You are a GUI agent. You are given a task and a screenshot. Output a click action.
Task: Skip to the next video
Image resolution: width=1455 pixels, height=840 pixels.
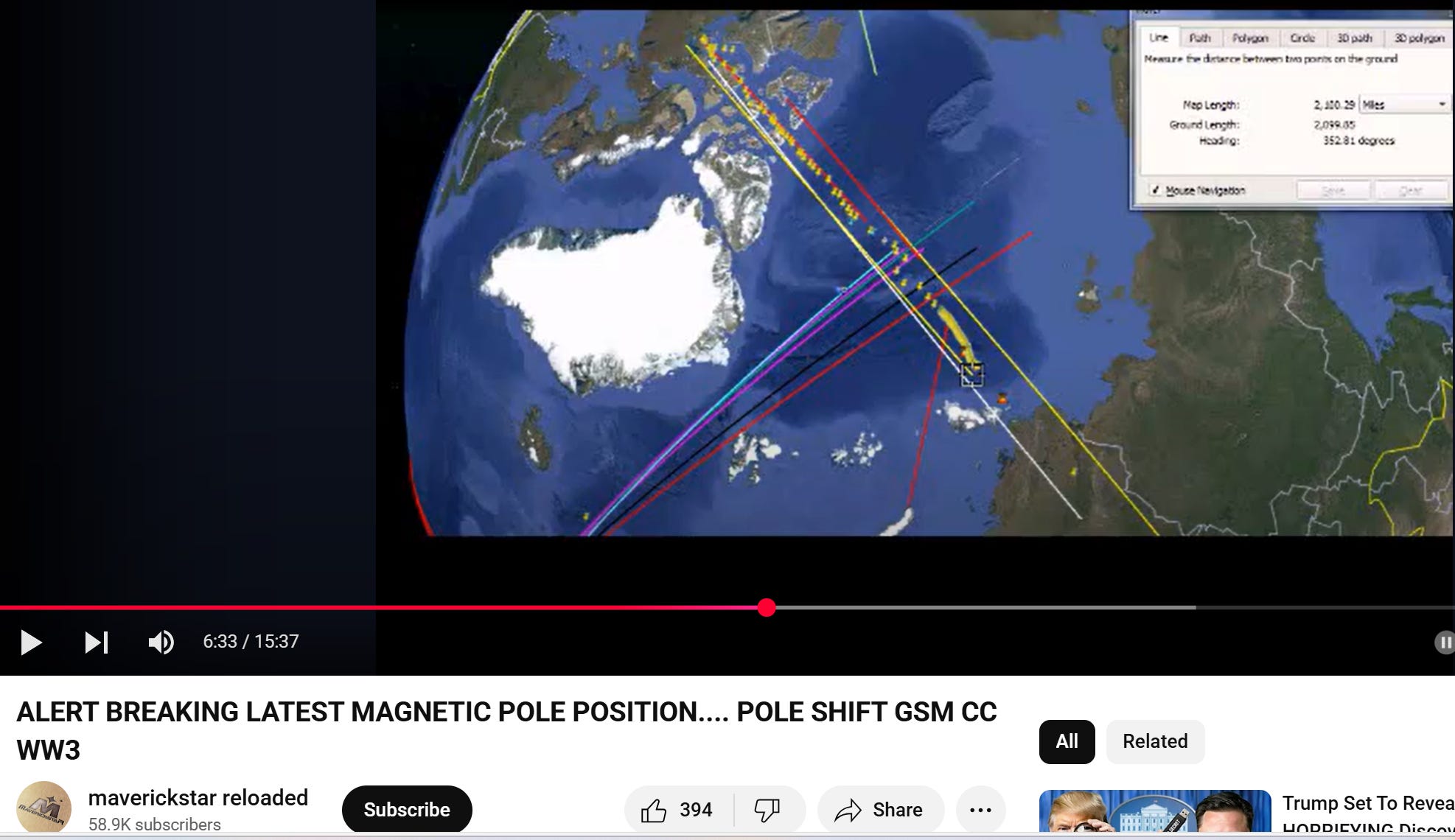click(96, 642)
